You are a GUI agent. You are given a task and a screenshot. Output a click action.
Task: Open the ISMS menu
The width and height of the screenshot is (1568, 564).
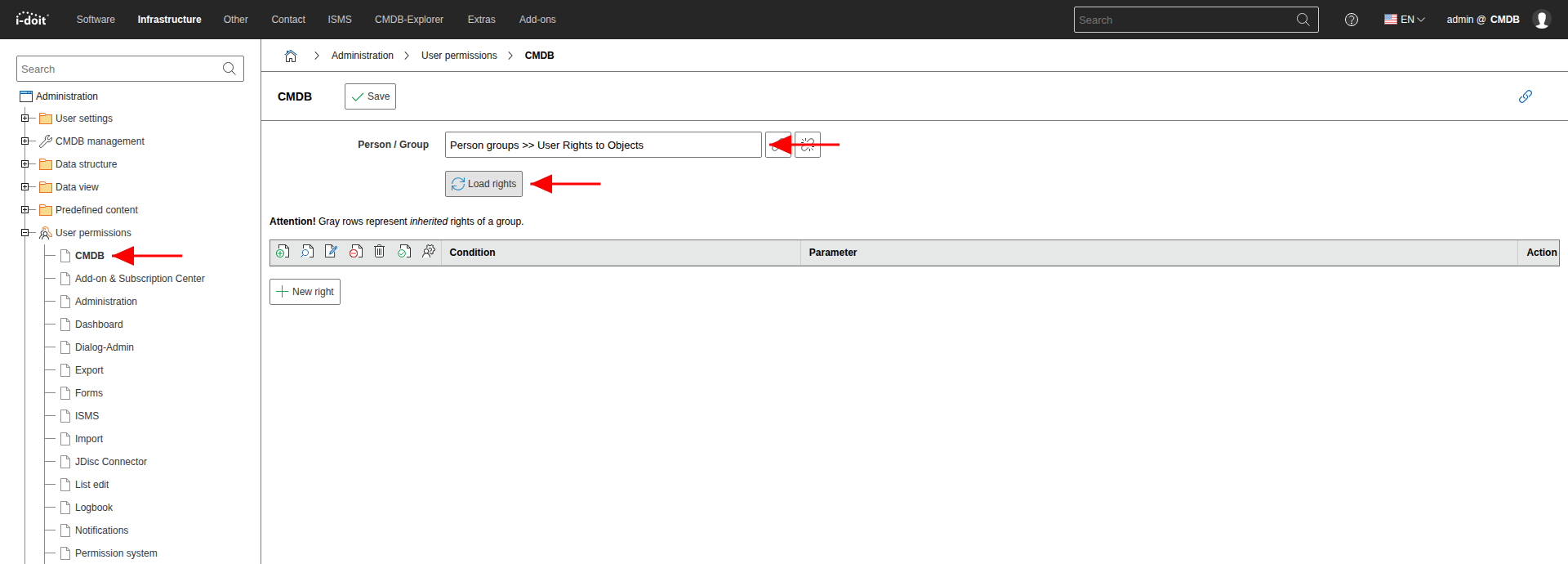(x=340, y=20)
